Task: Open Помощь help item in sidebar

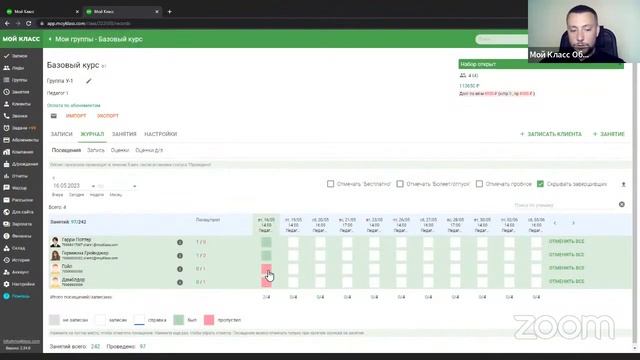Action: click(x=17, y=296)
